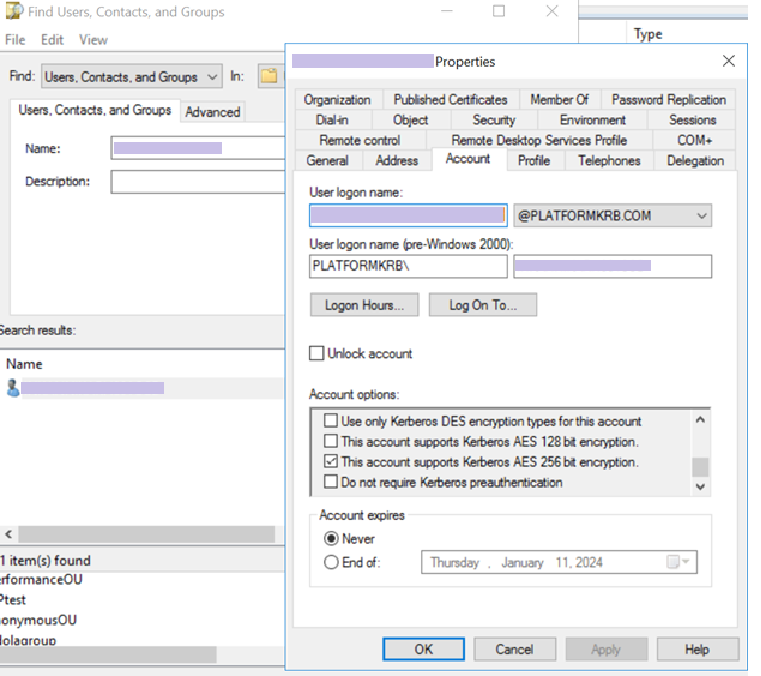Open the calendar picker in End of date
Viewport: 761px width, 676px height.
[678, 562]
